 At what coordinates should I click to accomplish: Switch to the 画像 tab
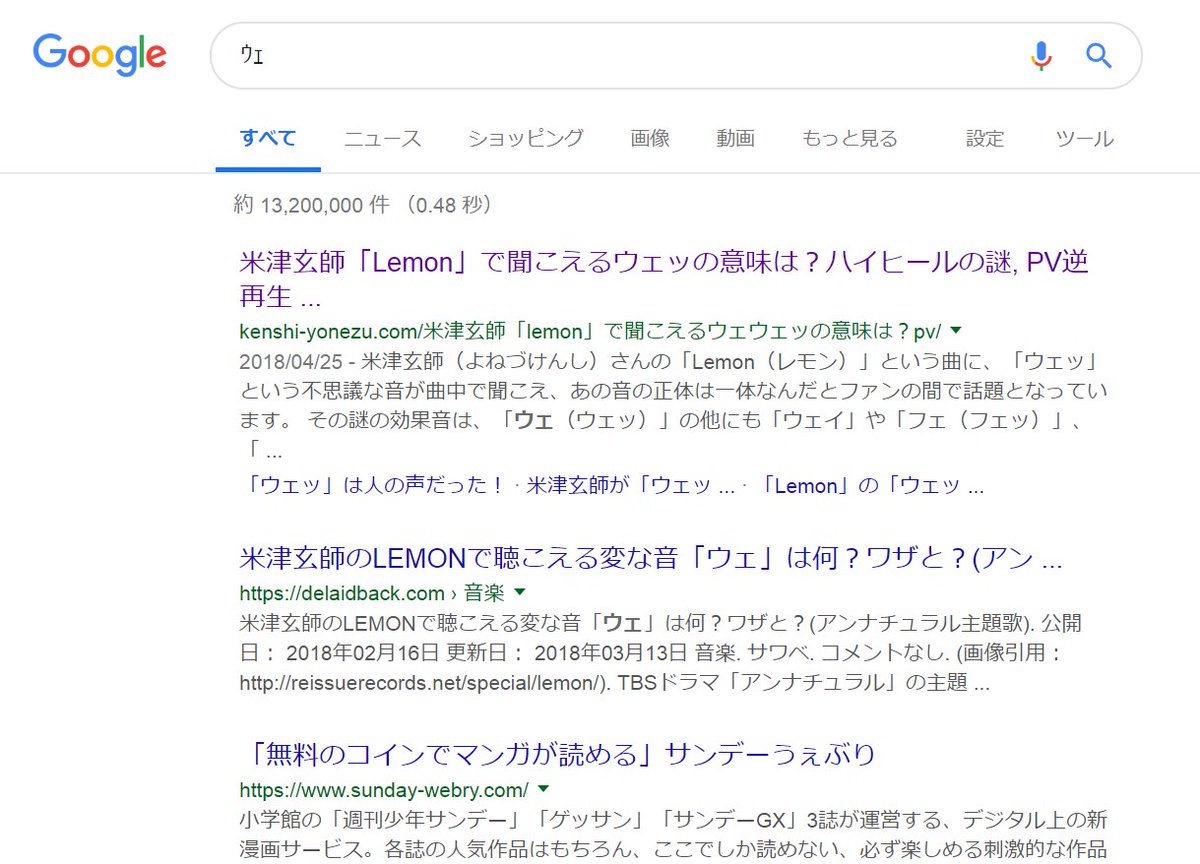(650, 139)
